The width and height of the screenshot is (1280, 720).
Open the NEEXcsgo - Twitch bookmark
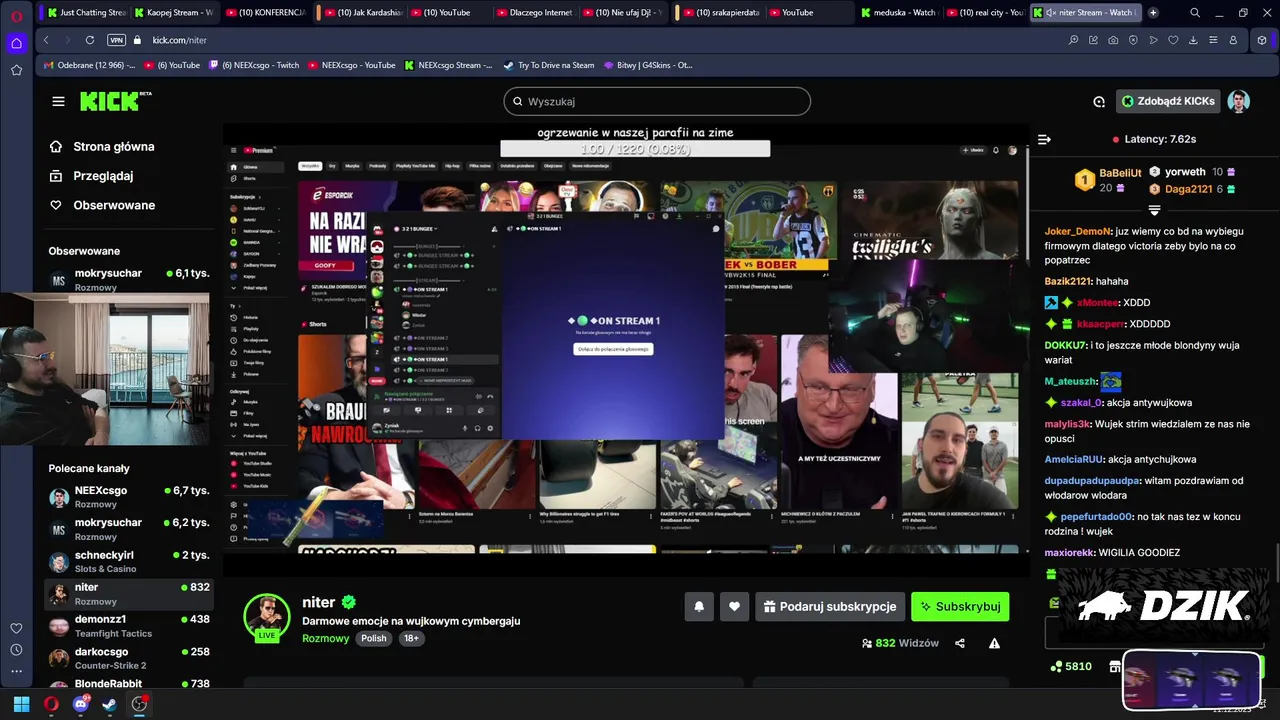click(x=254, y=65)
